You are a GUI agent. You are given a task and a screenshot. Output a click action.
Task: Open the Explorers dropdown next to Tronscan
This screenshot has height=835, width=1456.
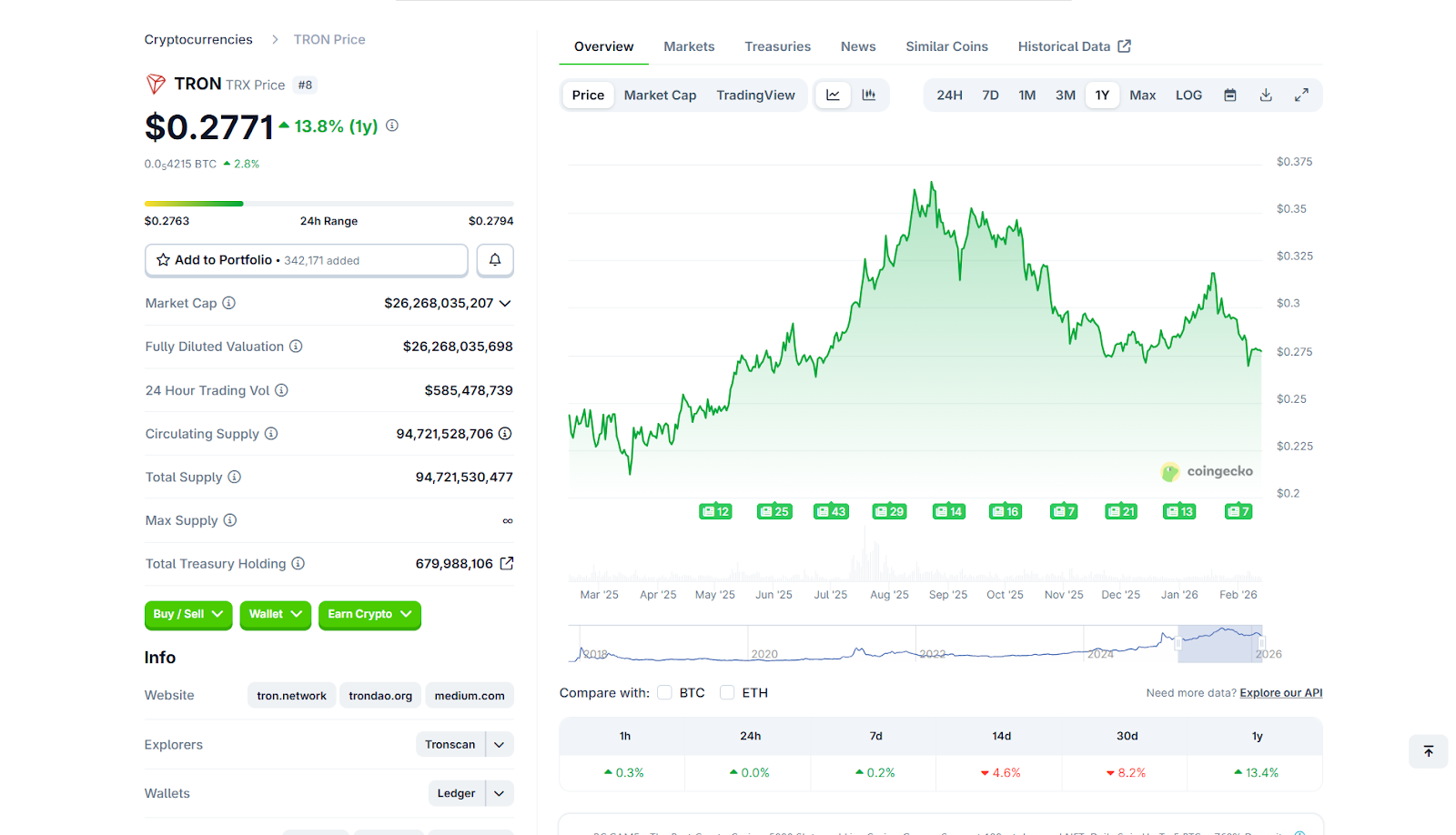499,744
